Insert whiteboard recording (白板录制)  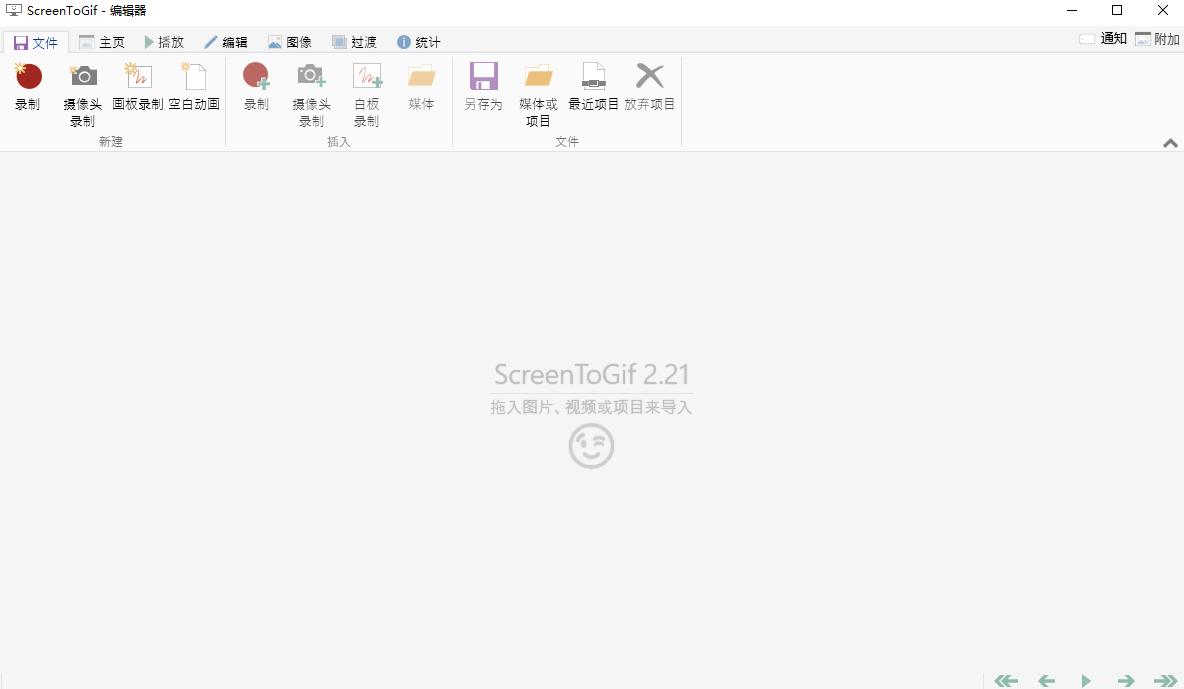click(x=367, y=94)
